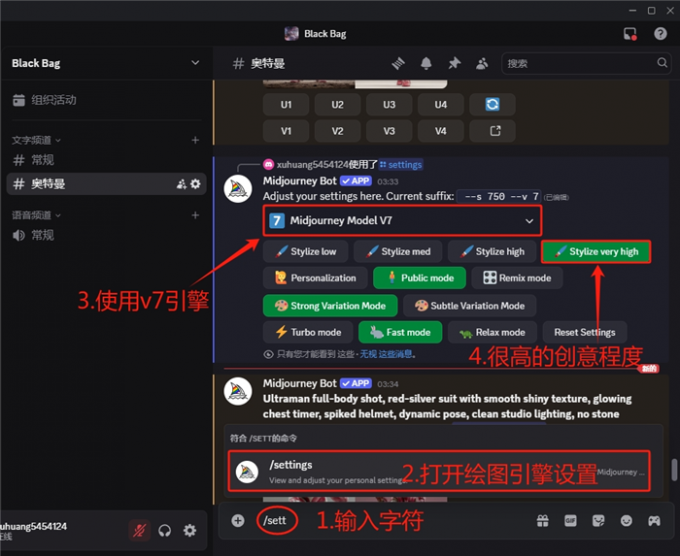The height and width of the screenshot is (556, 680).
Task: Click the re-roll refresh icon button
Action: click(492, 105)
